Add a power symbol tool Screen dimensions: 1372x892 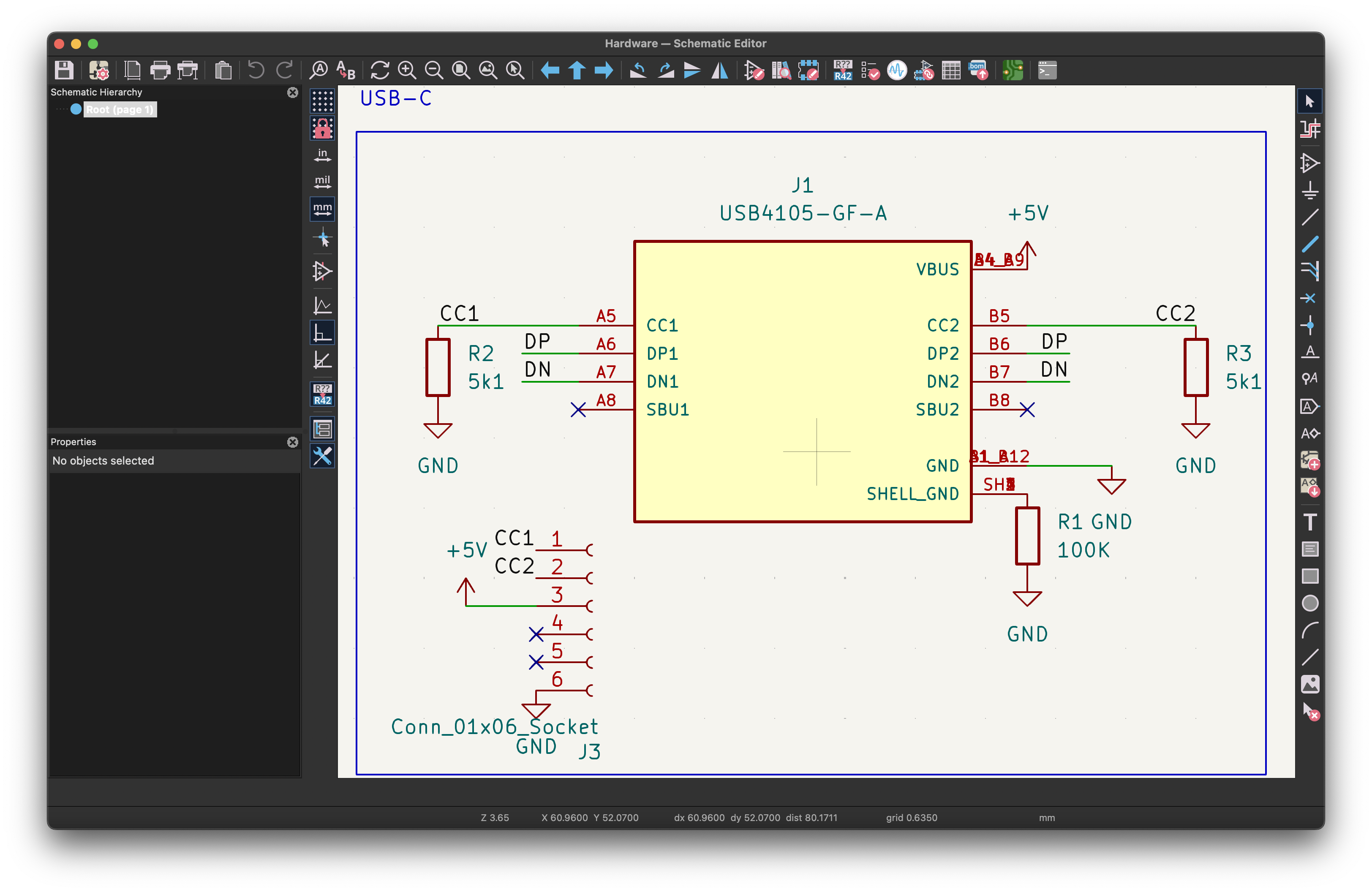1310,190
